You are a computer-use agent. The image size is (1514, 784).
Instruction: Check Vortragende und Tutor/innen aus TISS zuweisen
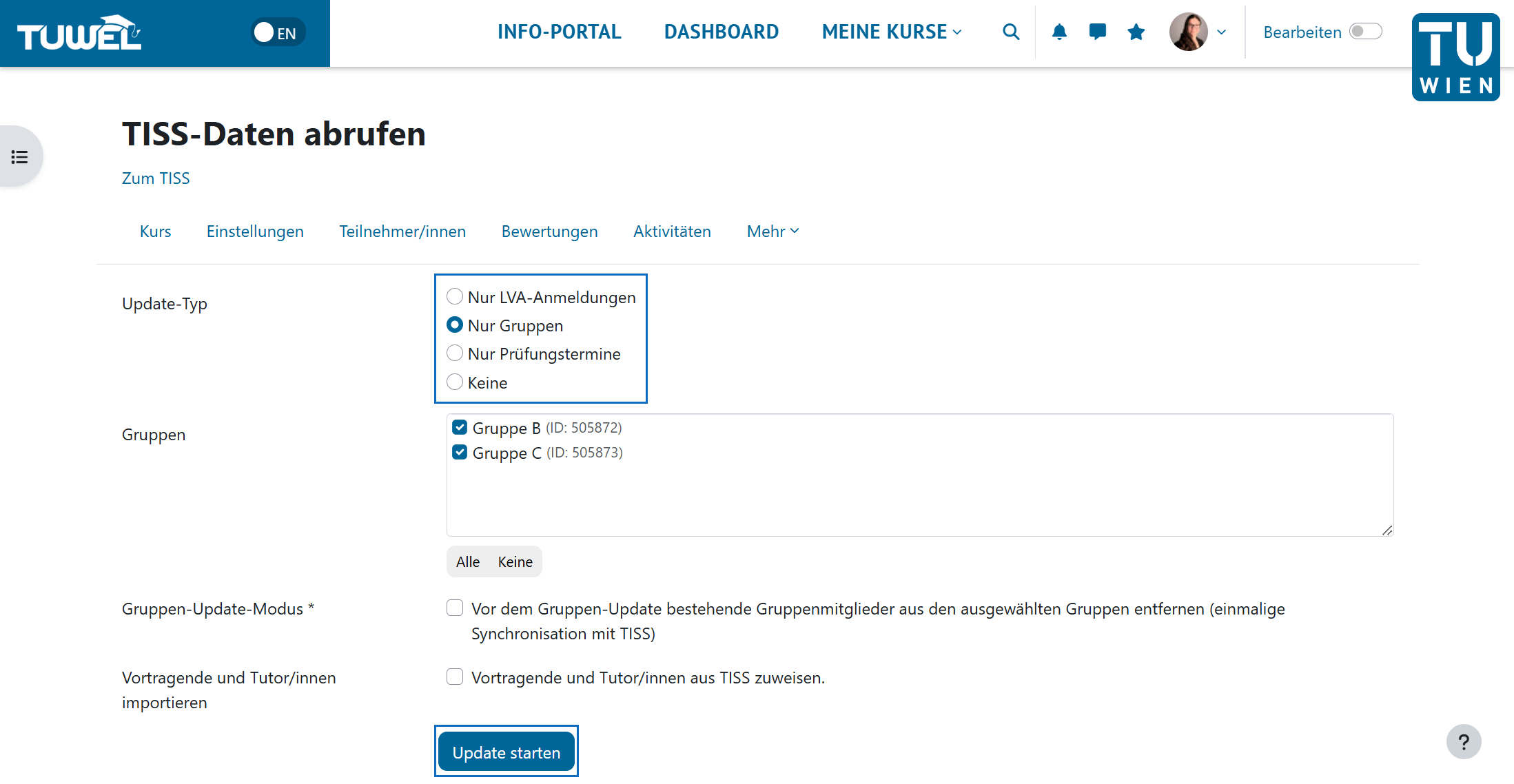(455, 677)
